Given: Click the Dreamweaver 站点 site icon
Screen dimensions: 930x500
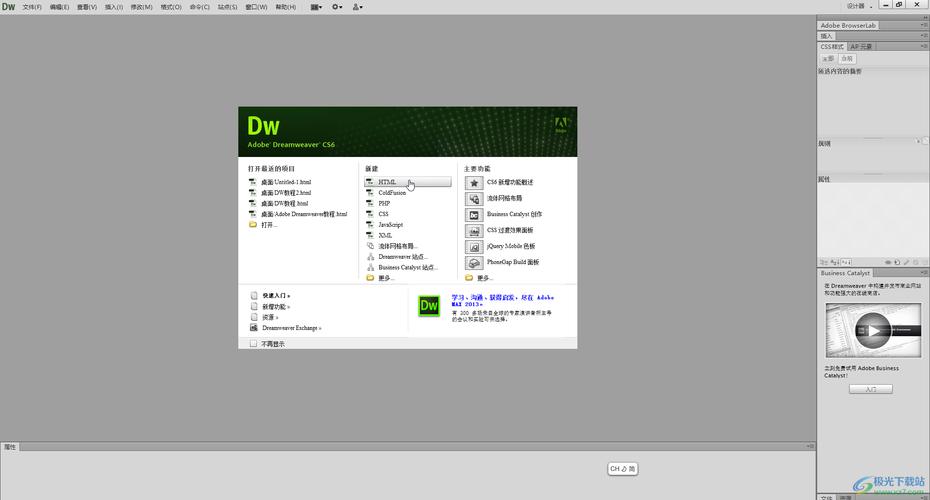Looking at the screenshot, I should 371,257.
